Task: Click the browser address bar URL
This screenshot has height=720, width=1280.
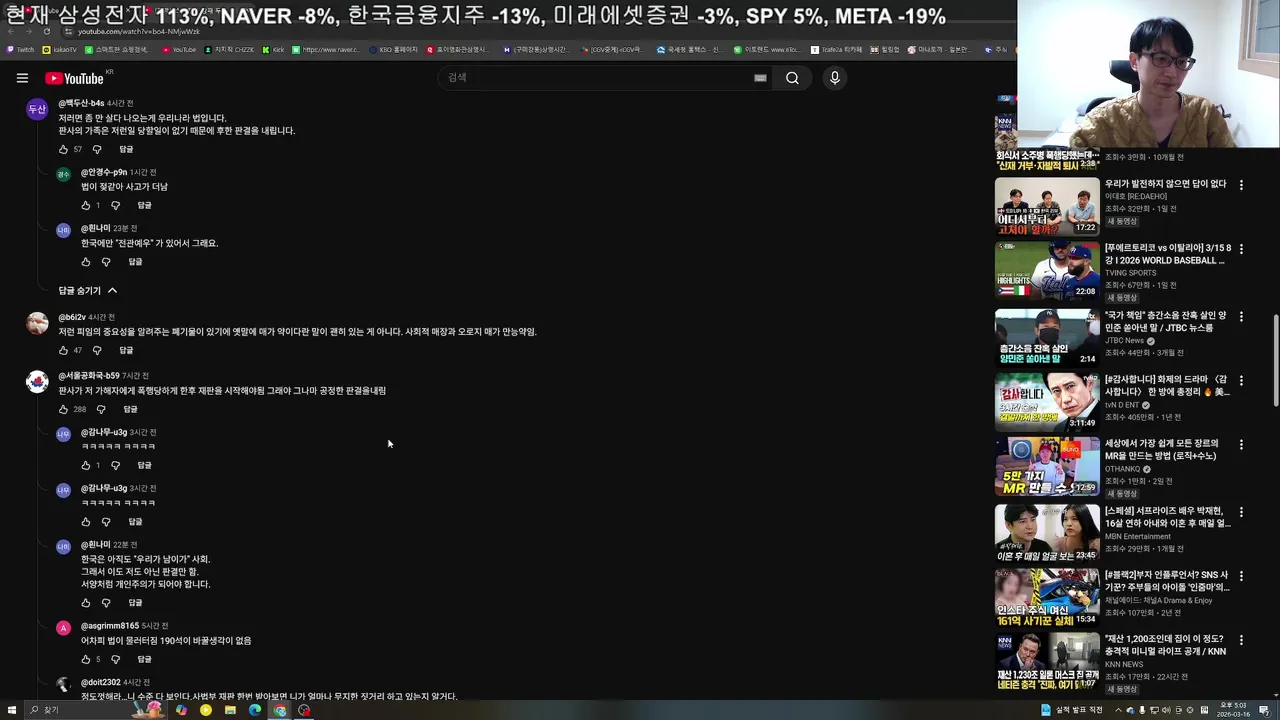Action: coord(140,32)
